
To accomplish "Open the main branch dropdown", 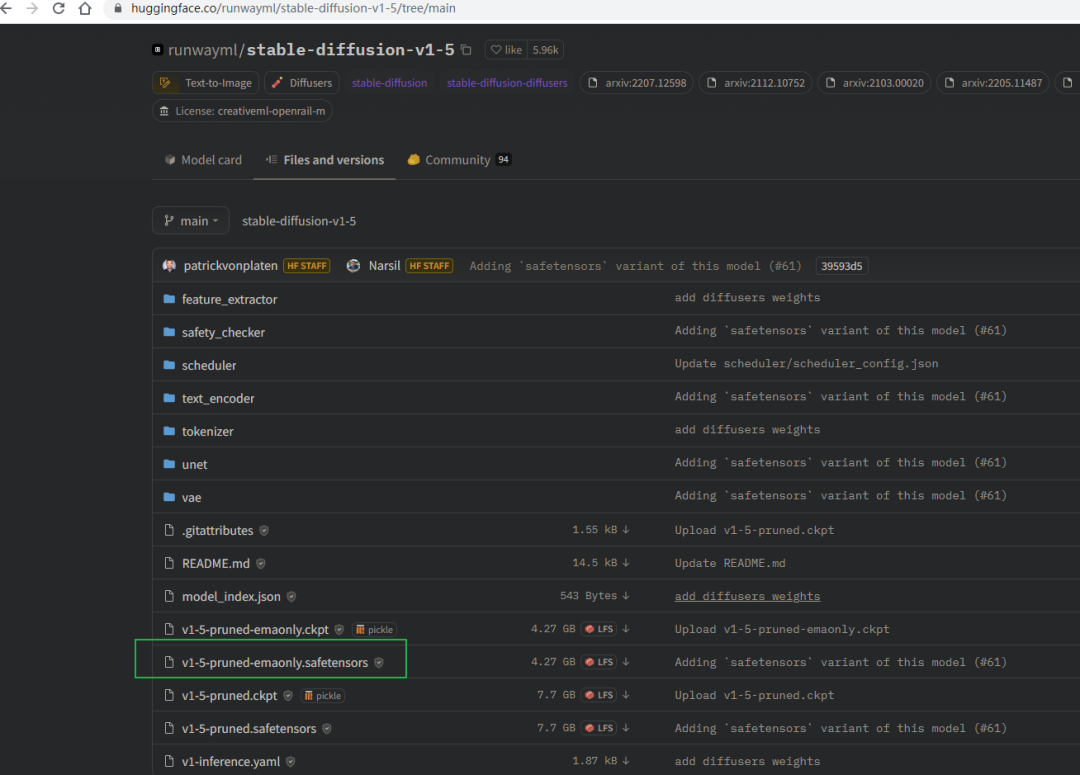I will [x=191, y=221].
